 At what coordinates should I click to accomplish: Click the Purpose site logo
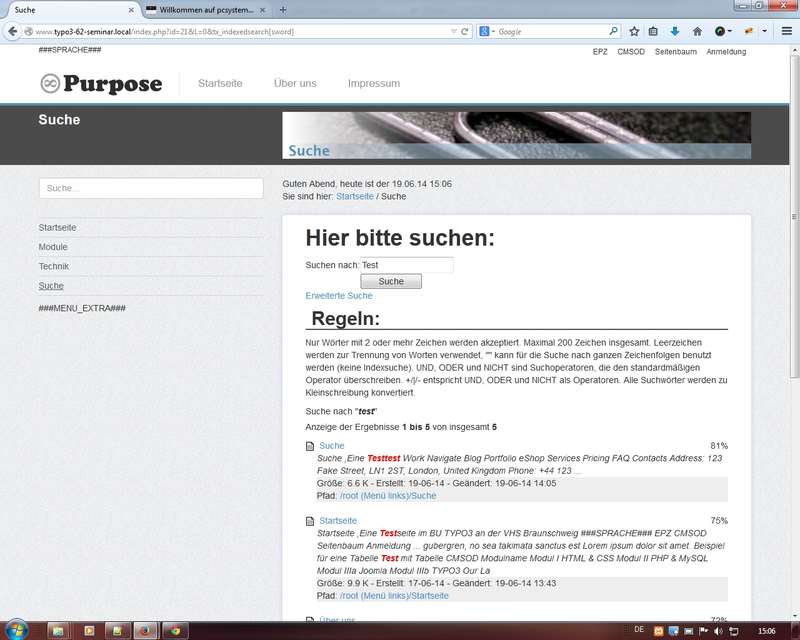click(101, 84)
